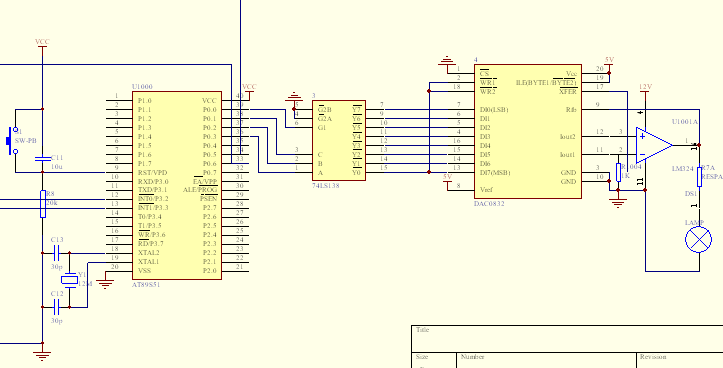Select capacitor C13 30p
This screenshot has height=368, width=723.
tap(56, 253)
